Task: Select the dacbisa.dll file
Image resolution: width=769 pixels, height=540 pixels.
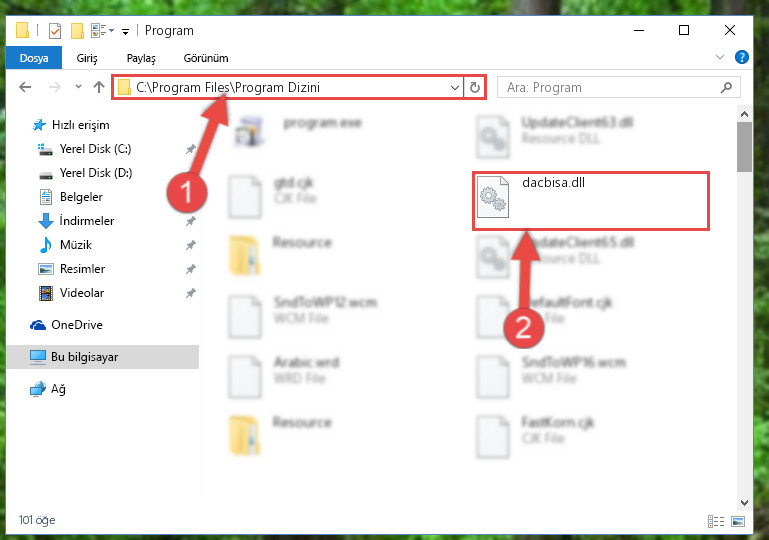Action: click(590, 200)
